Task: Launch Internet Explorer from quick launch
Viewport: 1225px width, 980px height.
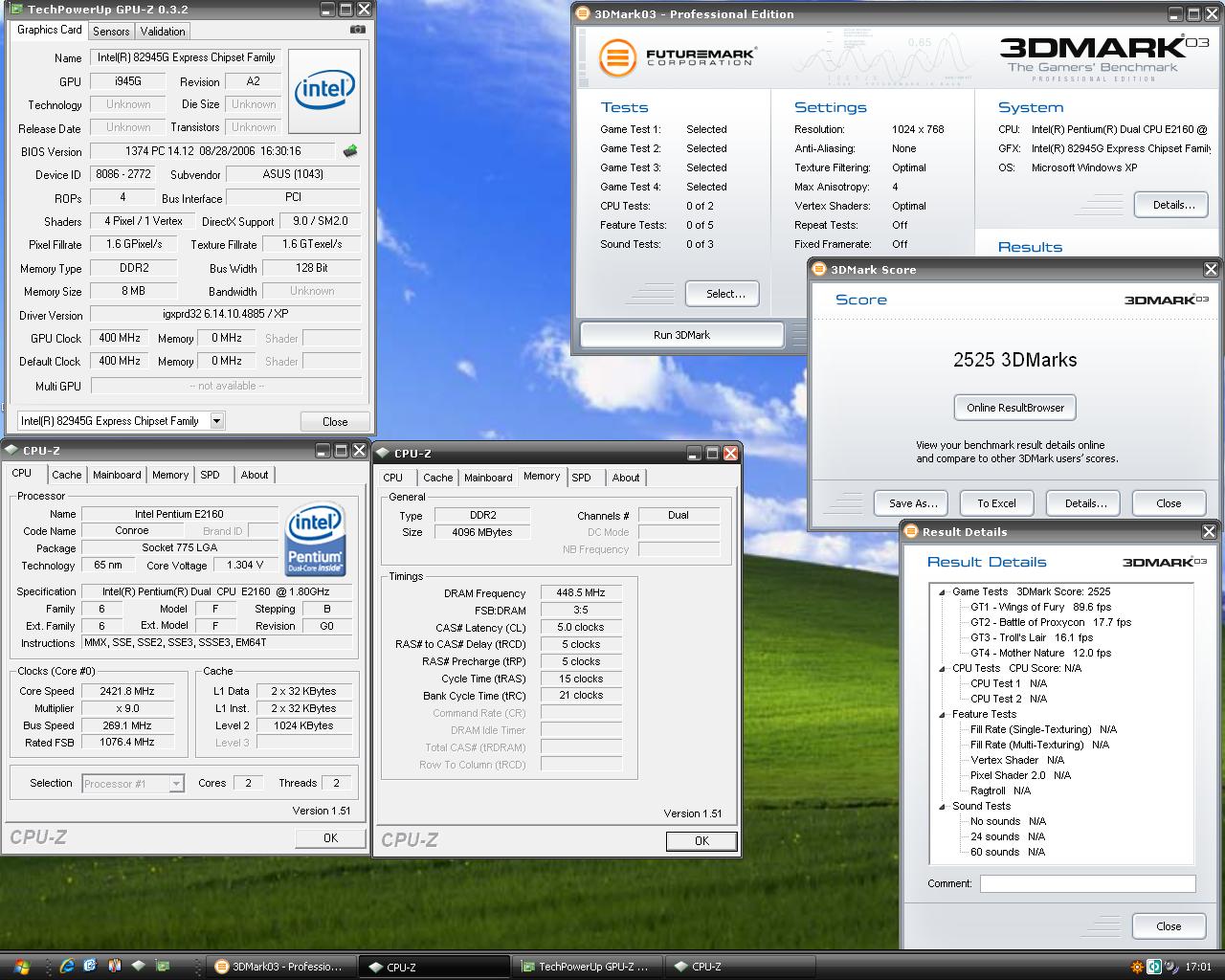Action: tap(68, 967)
